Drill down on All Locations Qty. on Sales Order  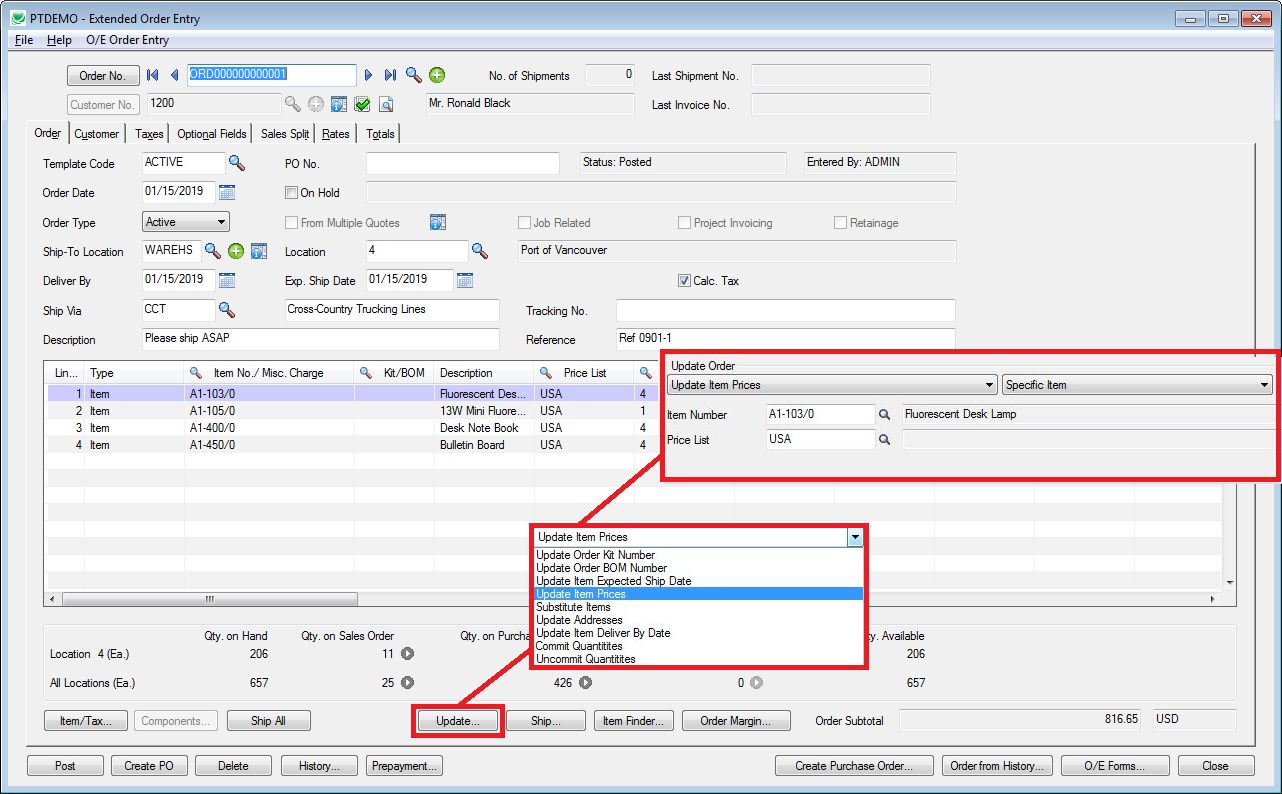[407, 683]
